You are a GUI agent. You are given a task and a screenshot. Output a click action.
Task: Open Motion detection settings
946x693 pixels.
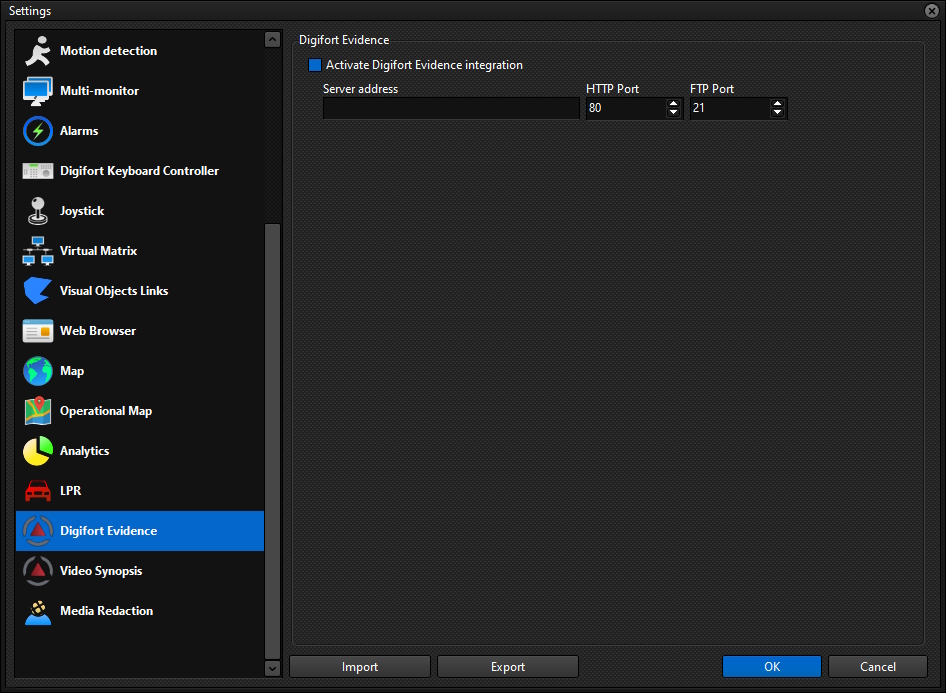[140, 51]
